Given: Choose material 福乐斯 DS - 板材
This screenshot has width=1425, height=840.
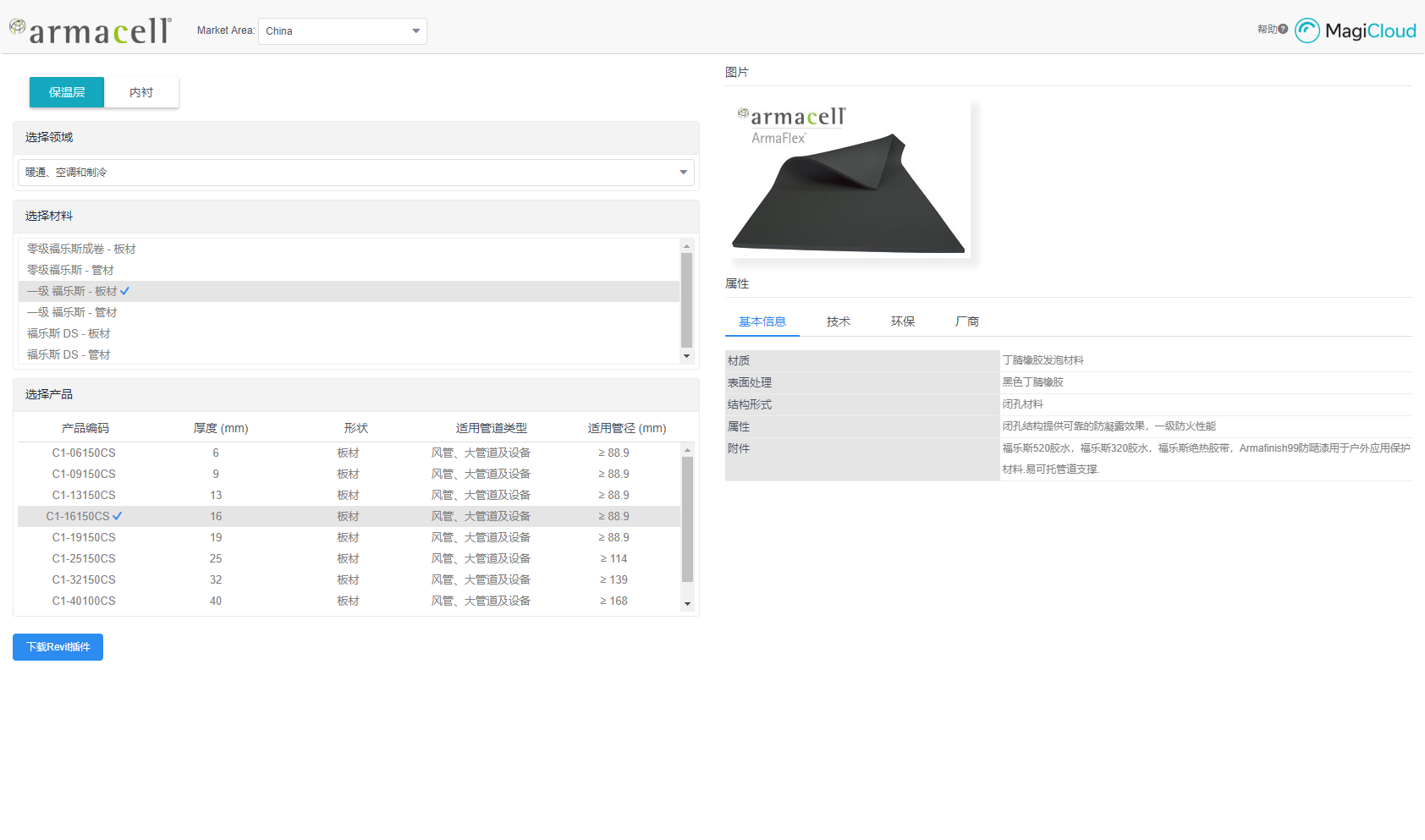Looking at the screenshot, I should 69,333.
